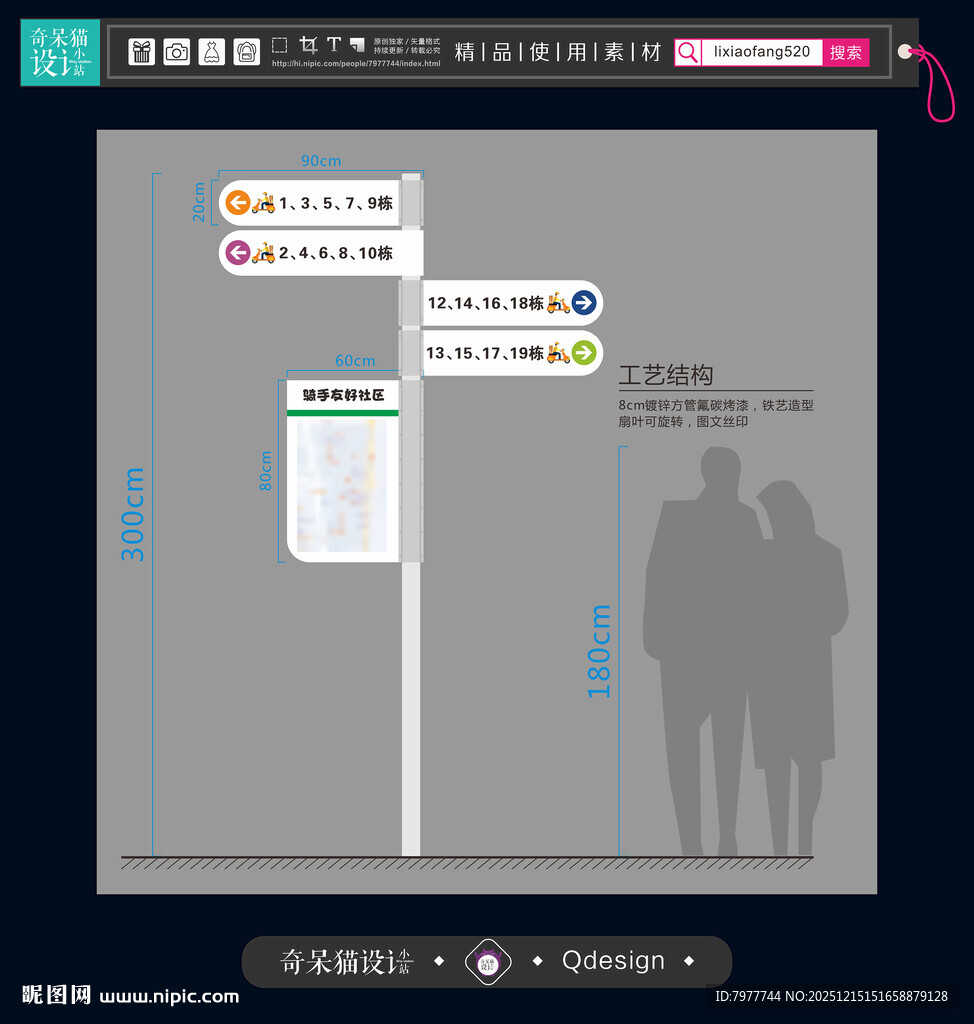The image size is (974, 1024).
Task: Click the purple left arrow on sign 2、4、6、8、10栋
Action: point(237,252)
